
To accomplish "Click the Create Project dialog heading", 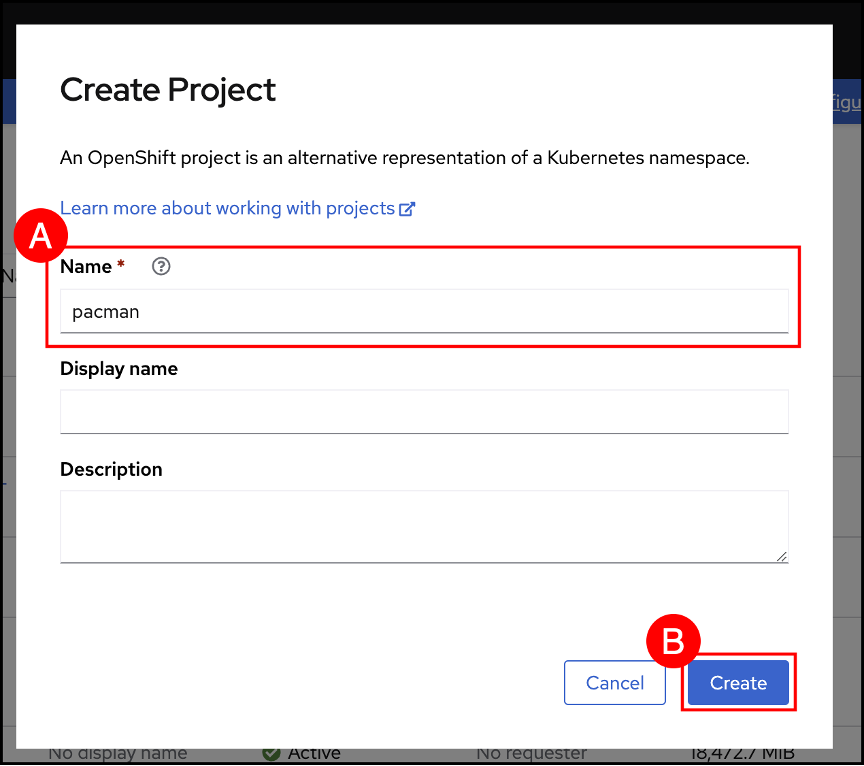I will tap(168, 90).
